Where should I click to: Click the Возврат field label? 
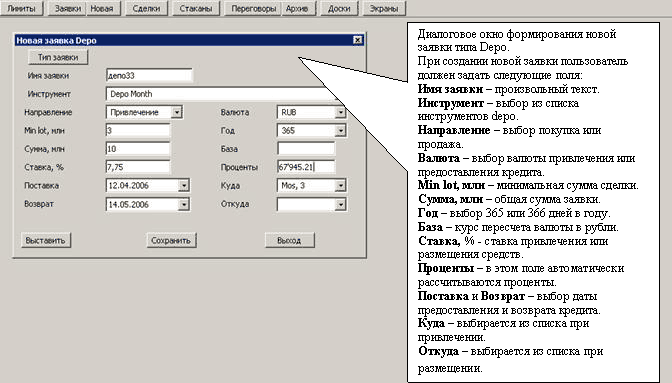click(39, 204)
